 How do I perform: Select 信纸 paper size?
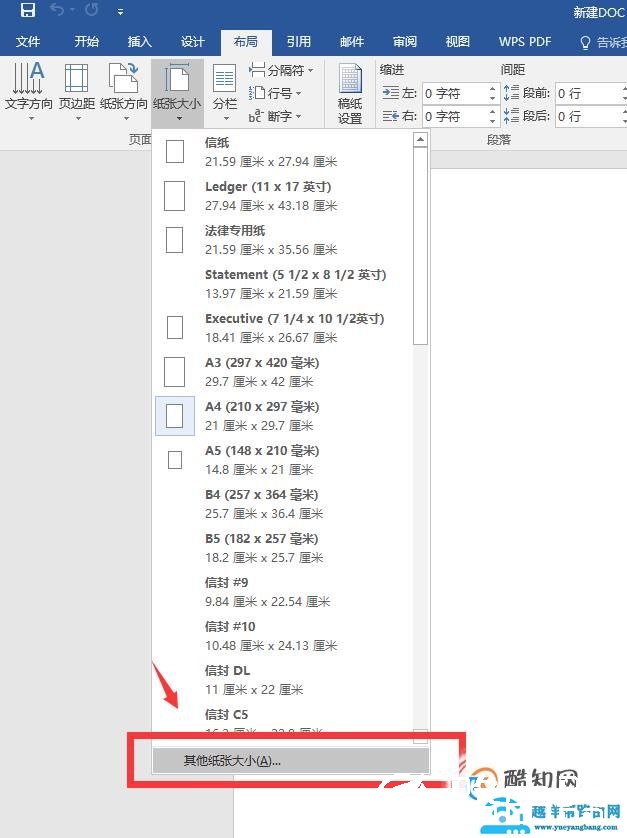pyautogui.click(x=282, y=152)
